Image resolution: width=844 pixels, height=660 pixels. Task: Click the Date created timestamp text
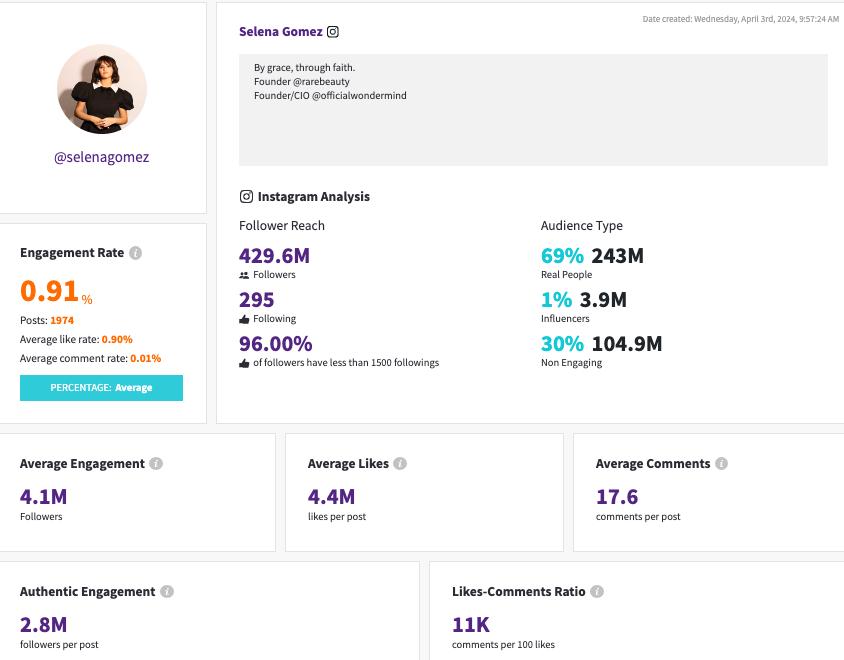point(741,19)
